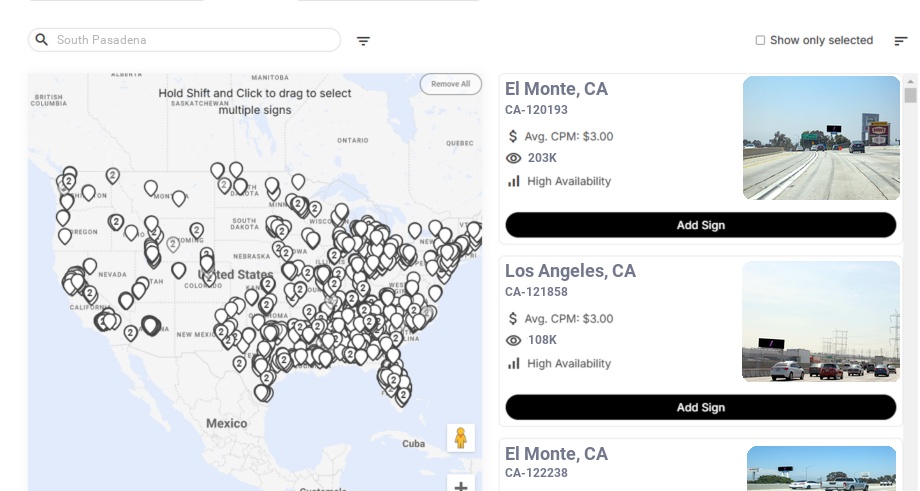Screen dimensions: 920x491
Task: Toggle Show only selected checkbox
Action: (760, 40)
